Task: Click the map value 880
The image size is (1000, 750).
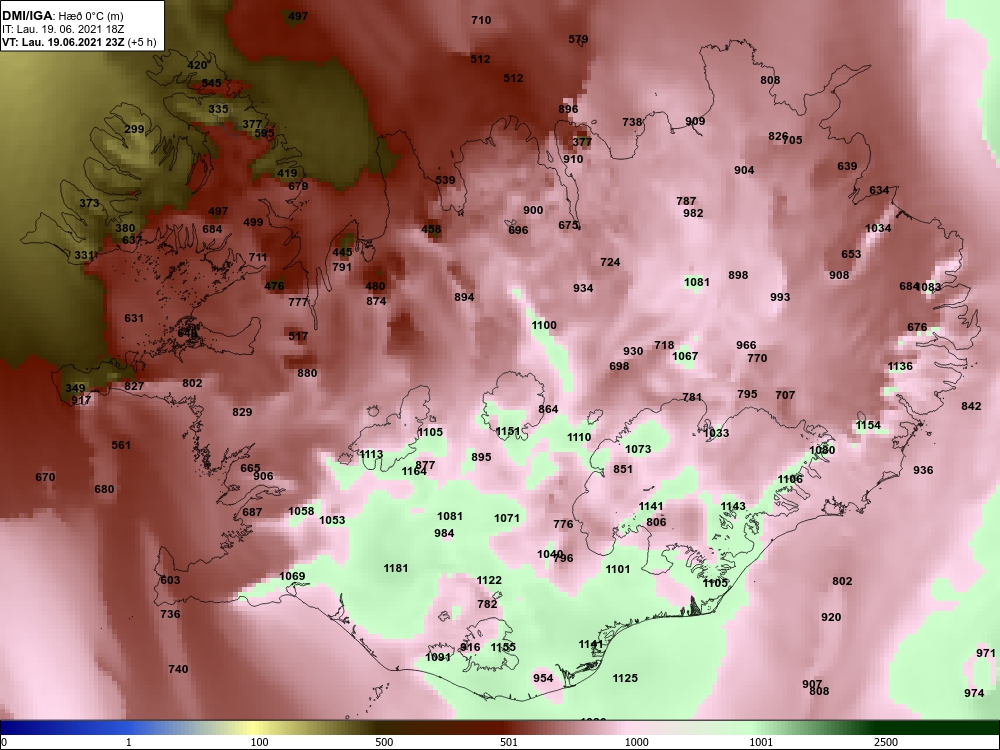Action: coord(307,373)
